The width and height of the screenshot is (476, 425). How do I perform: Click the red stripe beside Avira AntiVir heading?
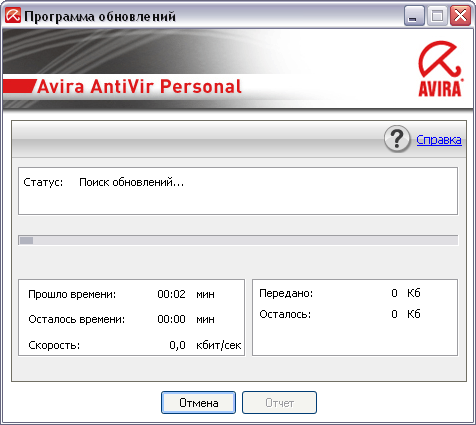coord(19,86)
